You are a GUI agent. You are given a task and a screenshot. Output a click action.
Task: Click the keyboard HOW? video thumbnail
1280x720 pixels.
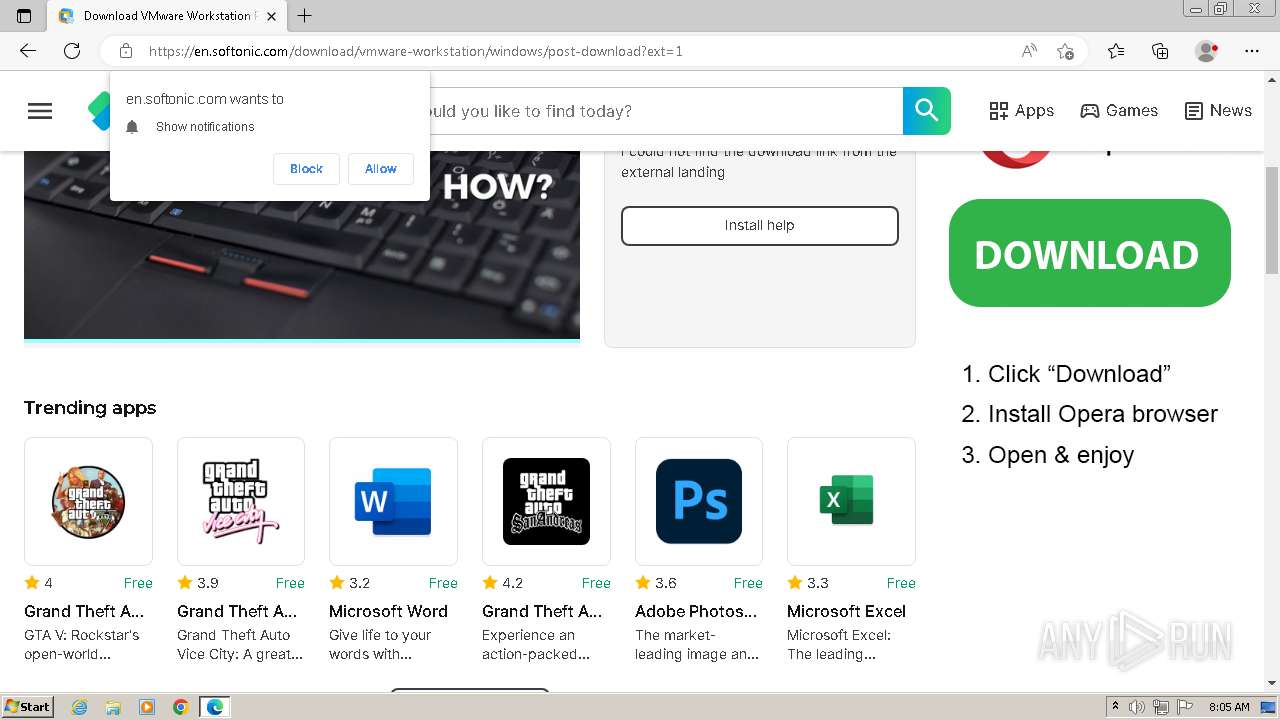[302, 245]
